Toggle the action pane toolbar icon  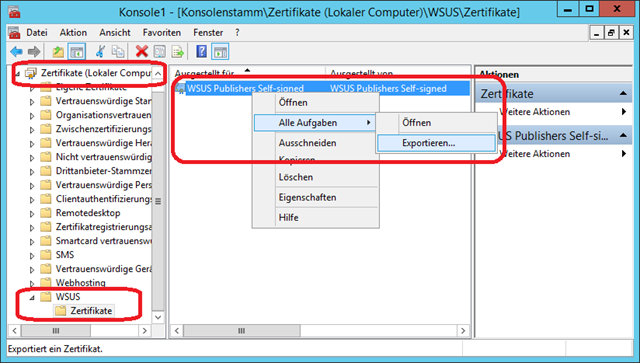220,52
